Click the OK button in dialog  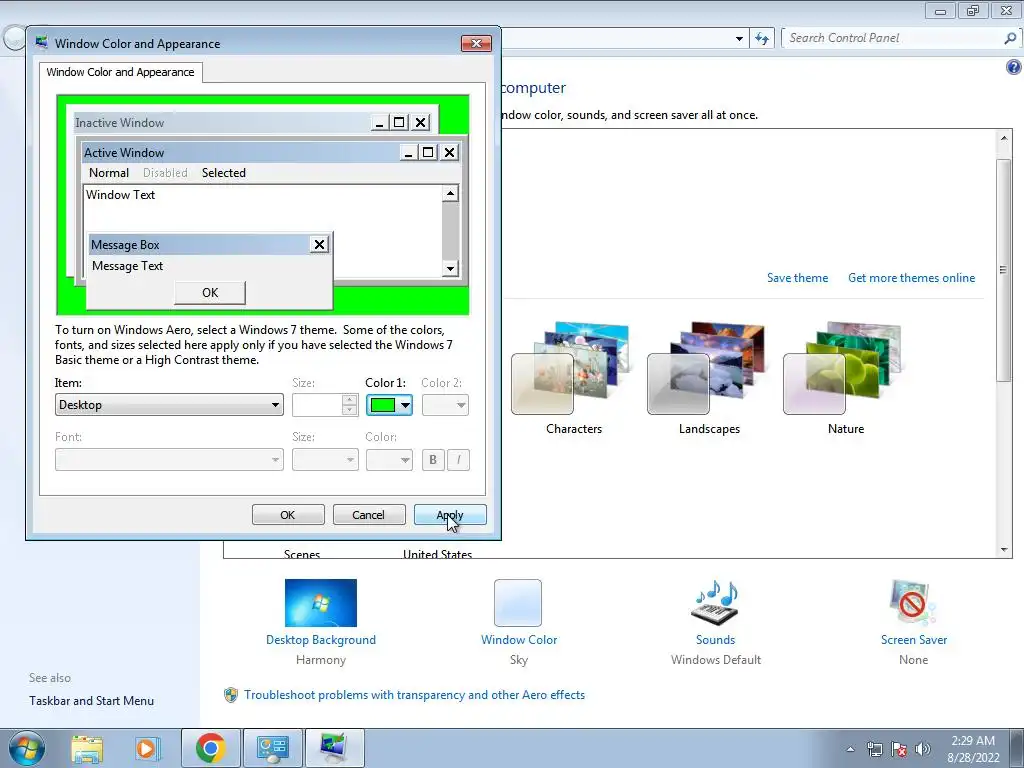pos(288,515)
